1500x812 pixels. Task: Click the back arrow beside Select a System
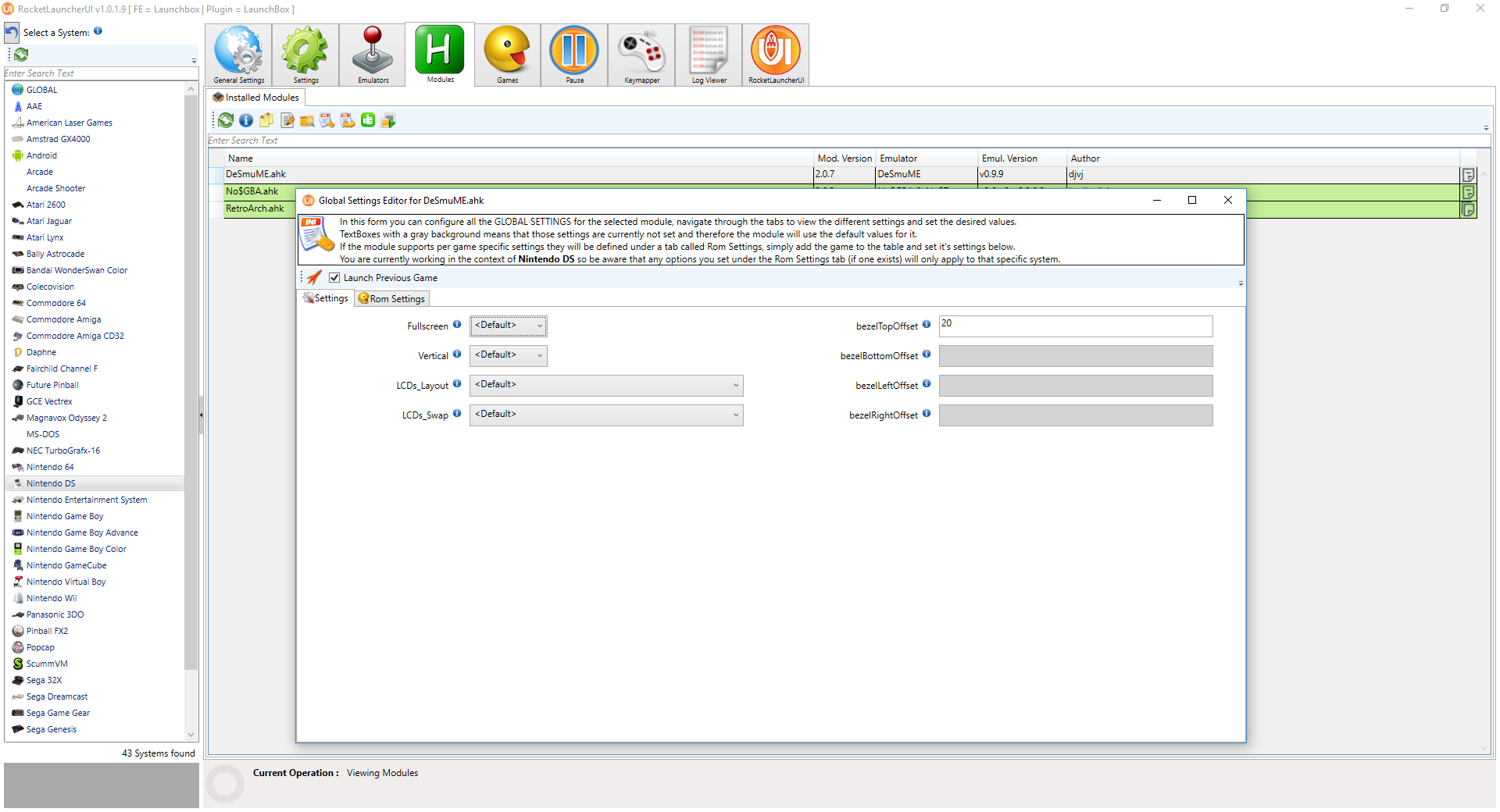[x=12, y=33]
